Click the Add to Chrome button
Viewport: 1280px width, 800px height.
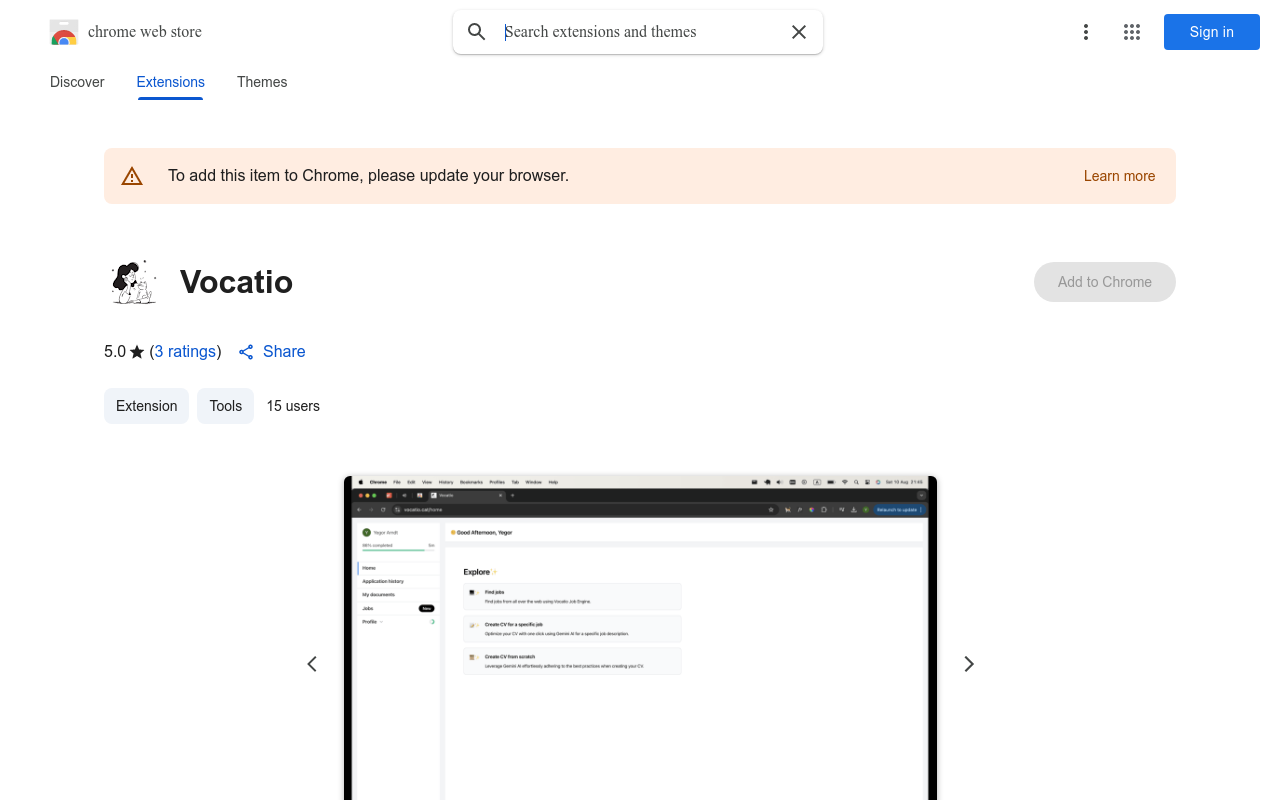point(1105,282)
